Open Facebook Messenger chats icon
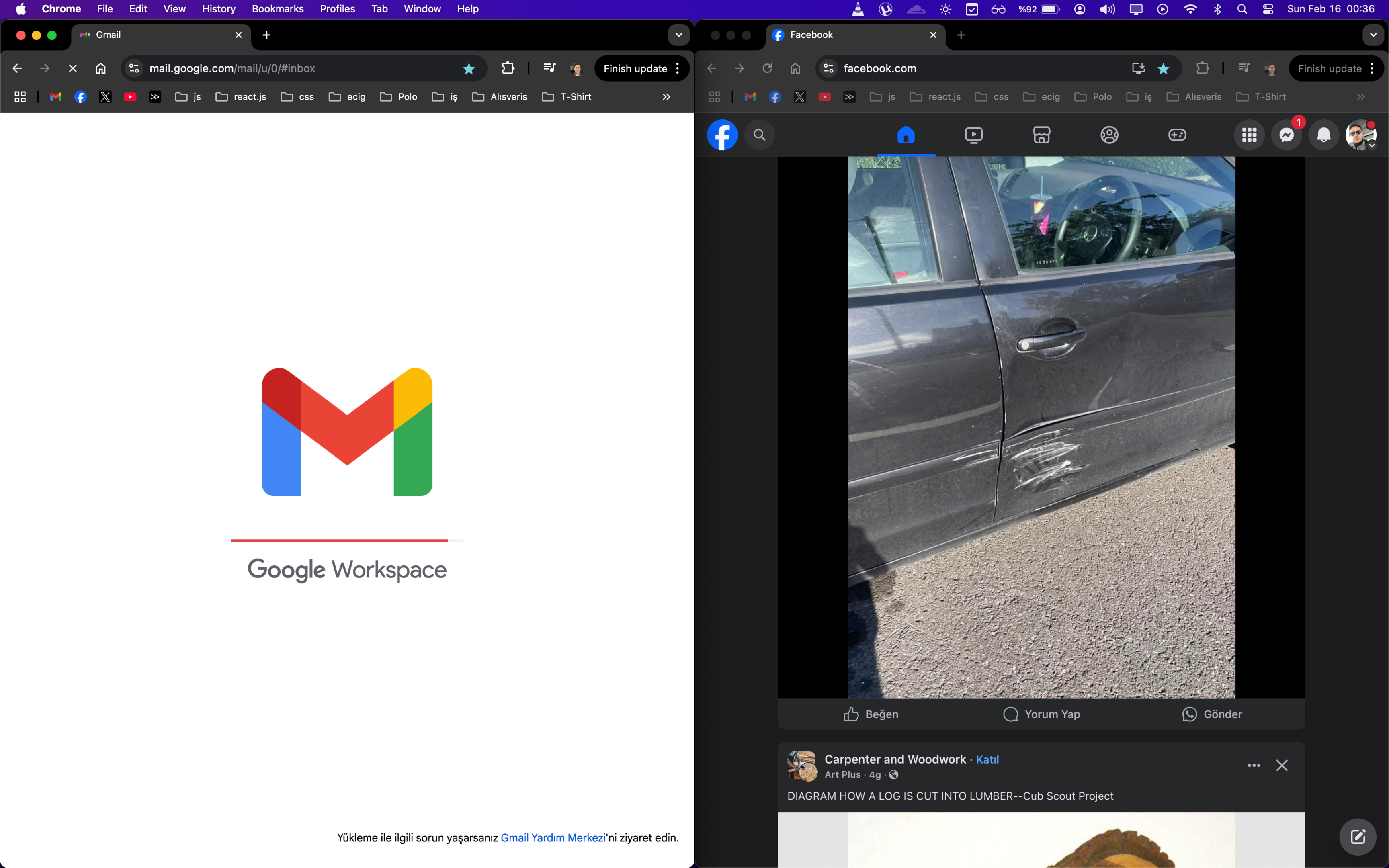The image size is (1389, 868). pos(1286,135)
